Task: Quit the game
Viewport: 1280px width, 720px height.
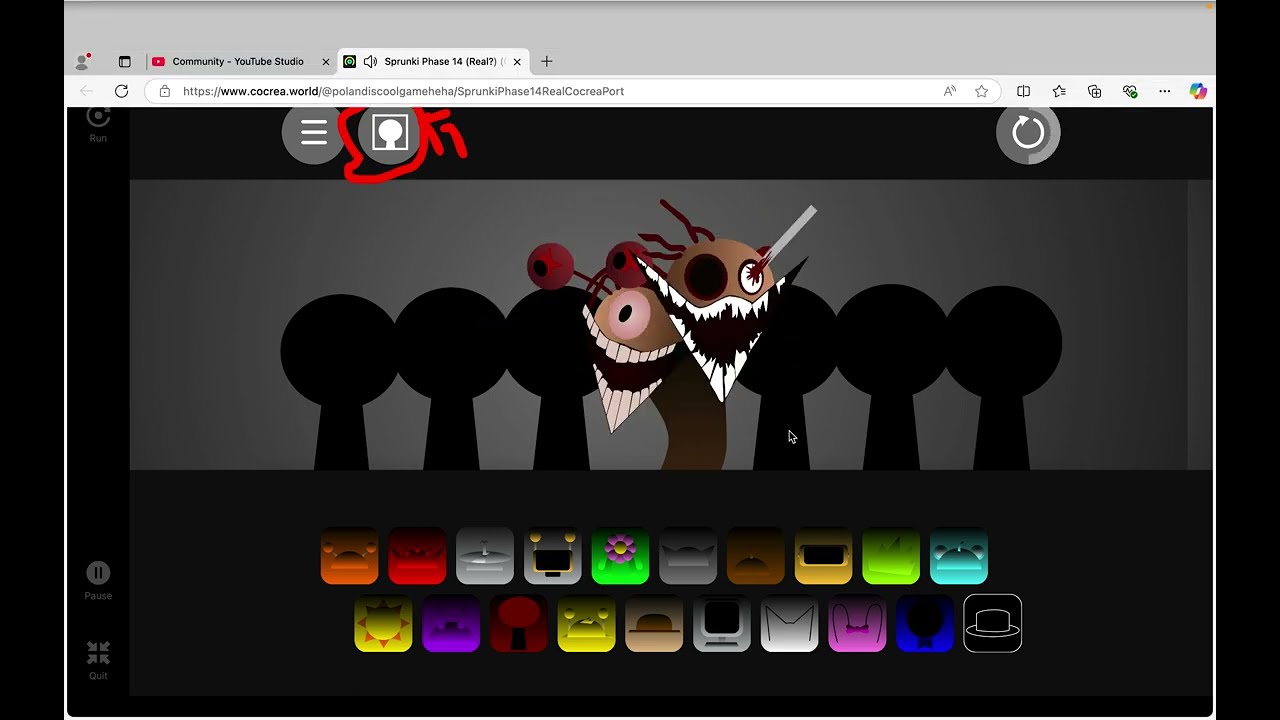Action: (98, 661)
